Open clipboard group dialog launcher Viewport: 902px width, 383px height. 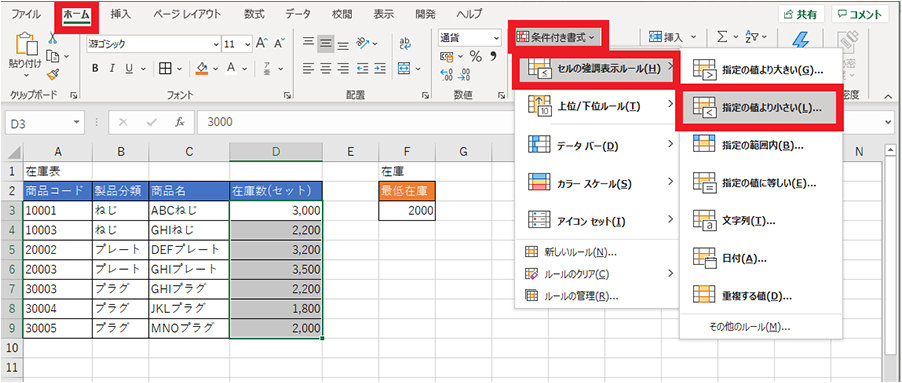[74, 95]
